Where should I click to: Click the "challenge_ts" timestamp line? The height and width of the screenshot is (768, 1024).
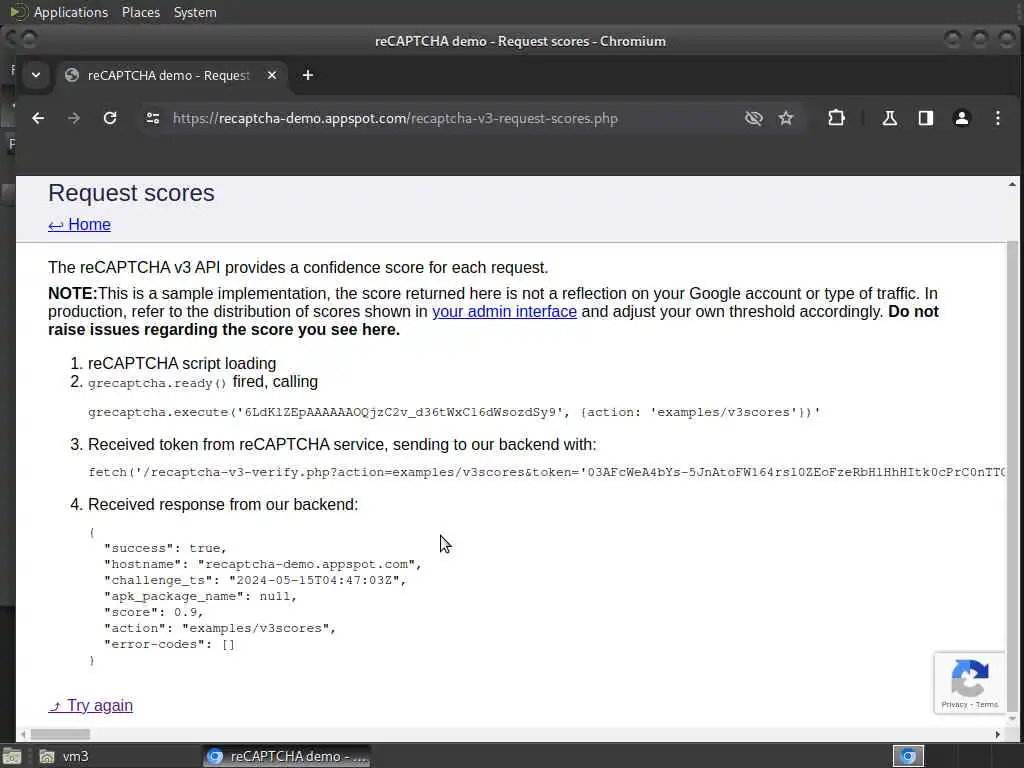[255, 580]
